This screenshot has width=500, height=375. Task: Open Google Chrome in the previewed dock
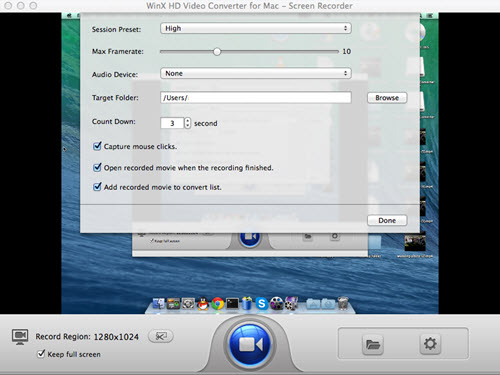(218, 304)
